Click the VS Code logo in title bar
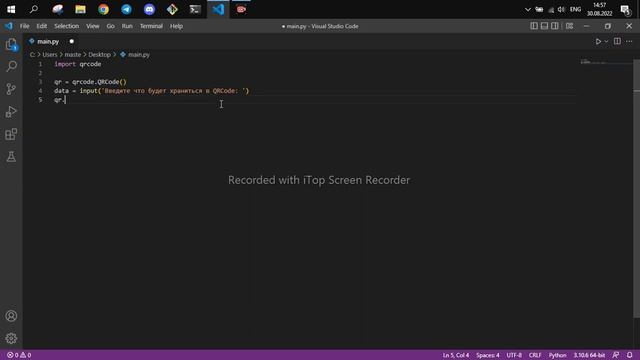 point(9,26)
